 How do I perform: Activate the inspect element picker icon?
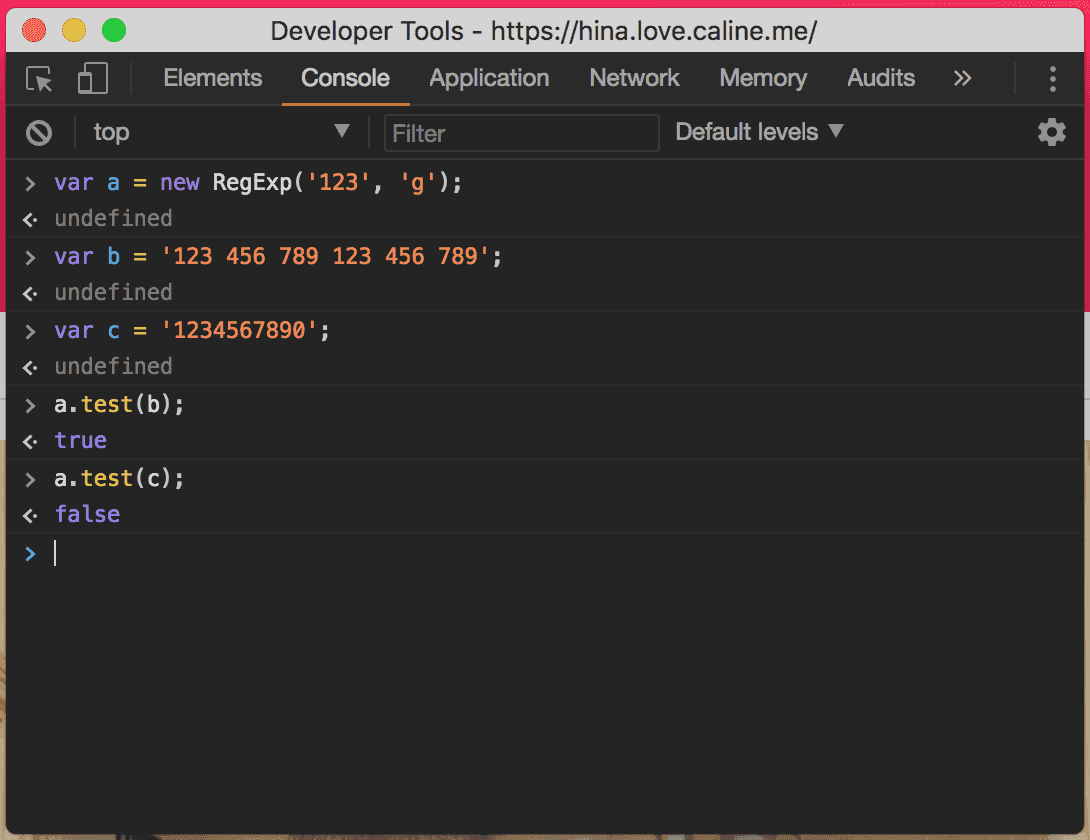(39, 79)
